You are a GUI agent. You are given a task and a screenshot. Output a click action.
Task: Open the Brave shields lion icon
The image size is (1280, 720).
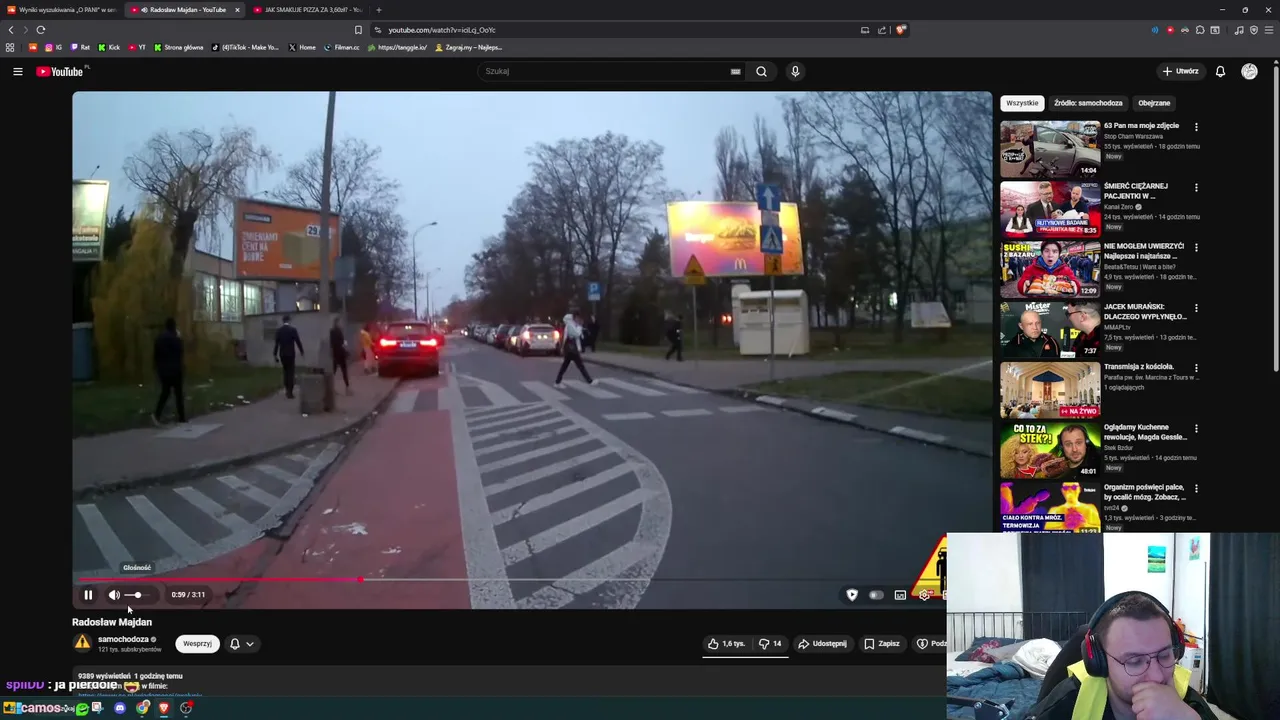pos(900,30)
